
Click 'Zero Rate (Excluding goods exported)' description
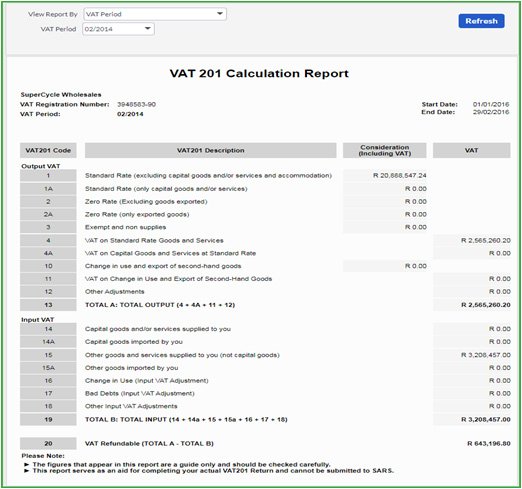(146, 202)
